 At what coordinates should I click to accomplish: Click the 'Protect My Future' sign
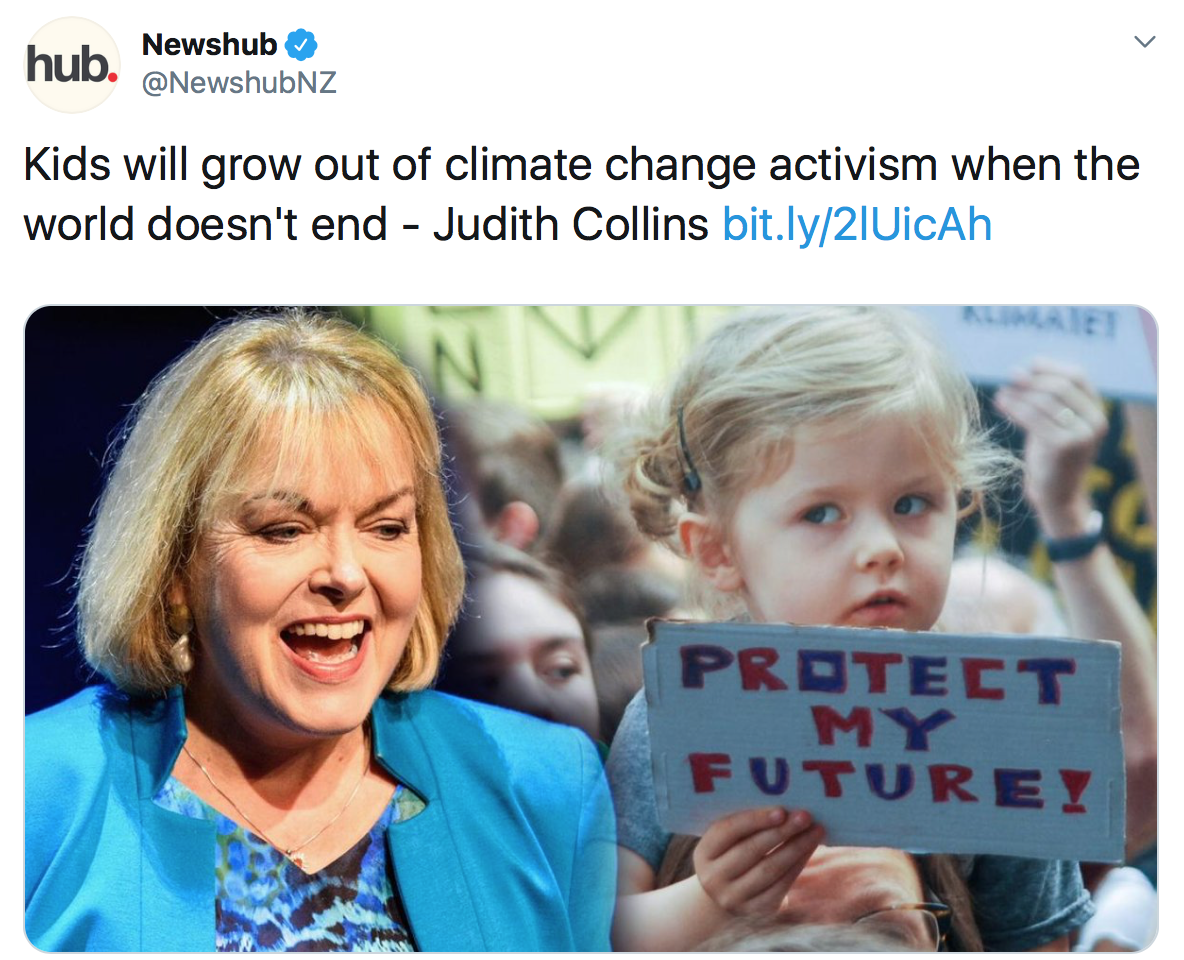(x=883, y=739)
